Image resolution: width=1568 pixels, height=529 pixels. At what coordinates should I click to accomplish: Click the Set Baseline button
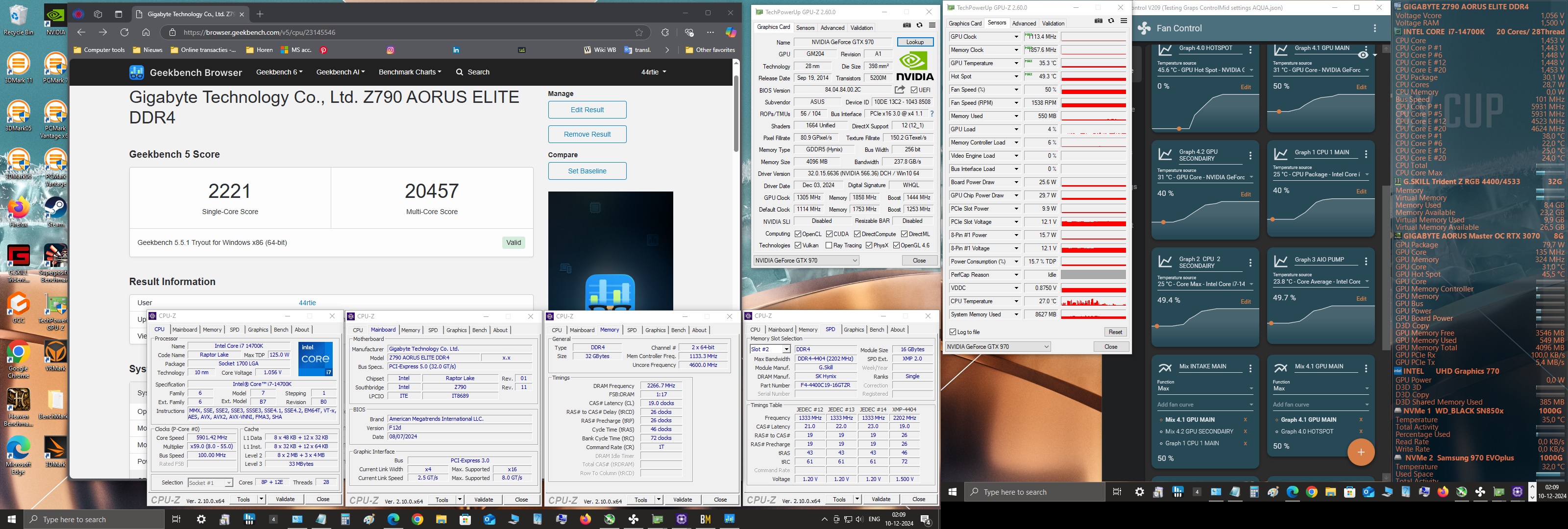click(x=588, y=171)
